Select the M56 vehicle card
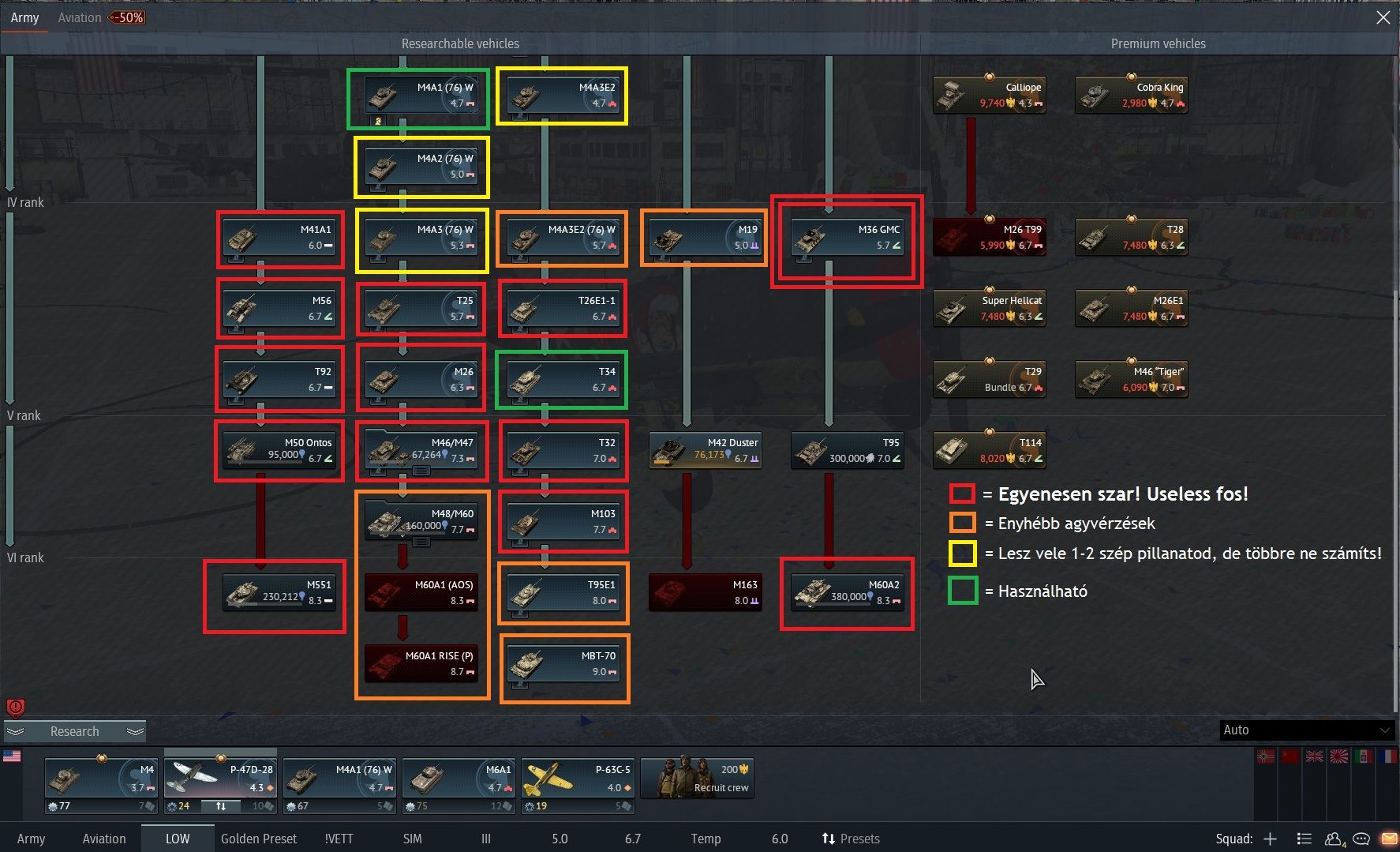This screenshot has width=1400, height=852. 279,309
